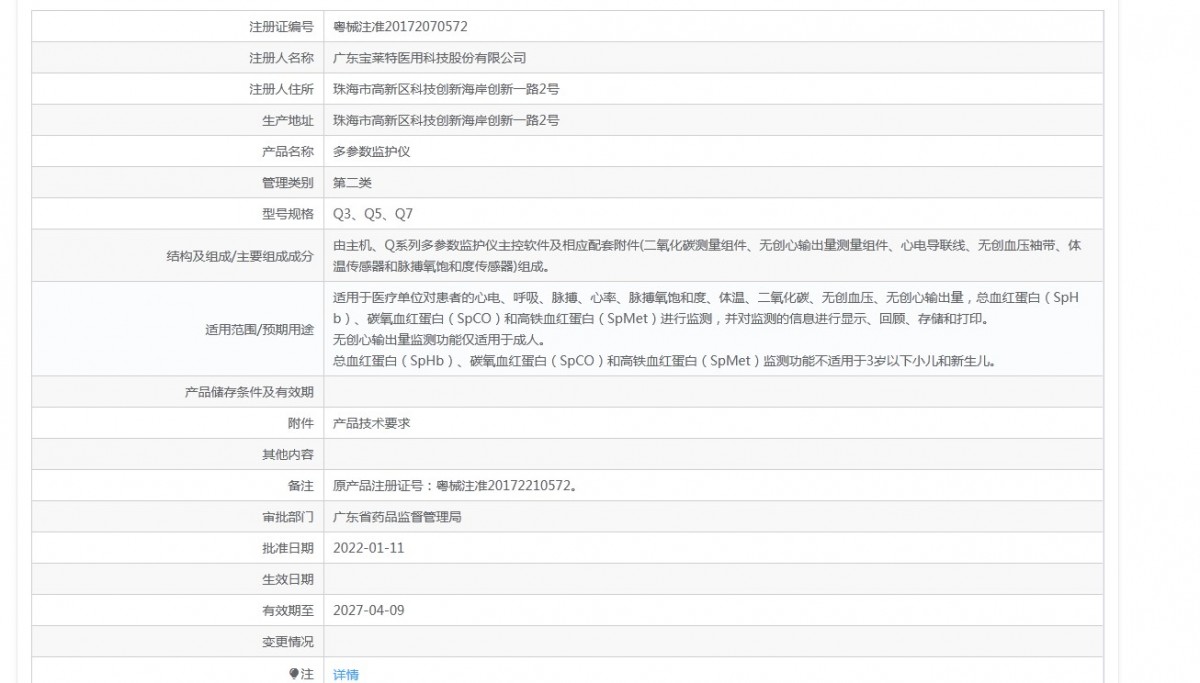
Task: Click the 注册人名称 label
Action: [281, 58]
